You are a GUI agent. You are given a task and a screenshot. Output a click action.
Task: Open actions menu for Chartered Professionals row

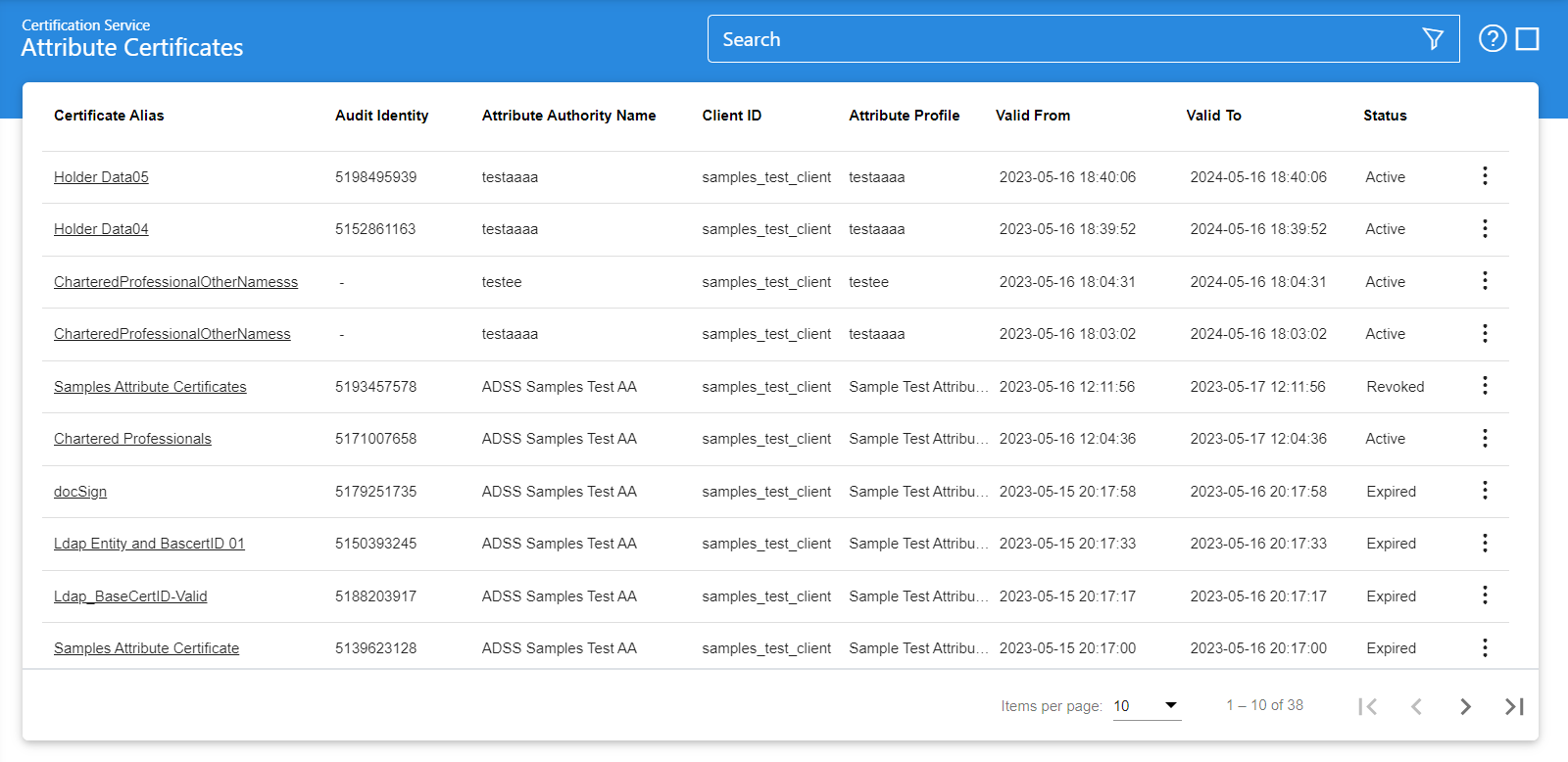(1485, 439)
